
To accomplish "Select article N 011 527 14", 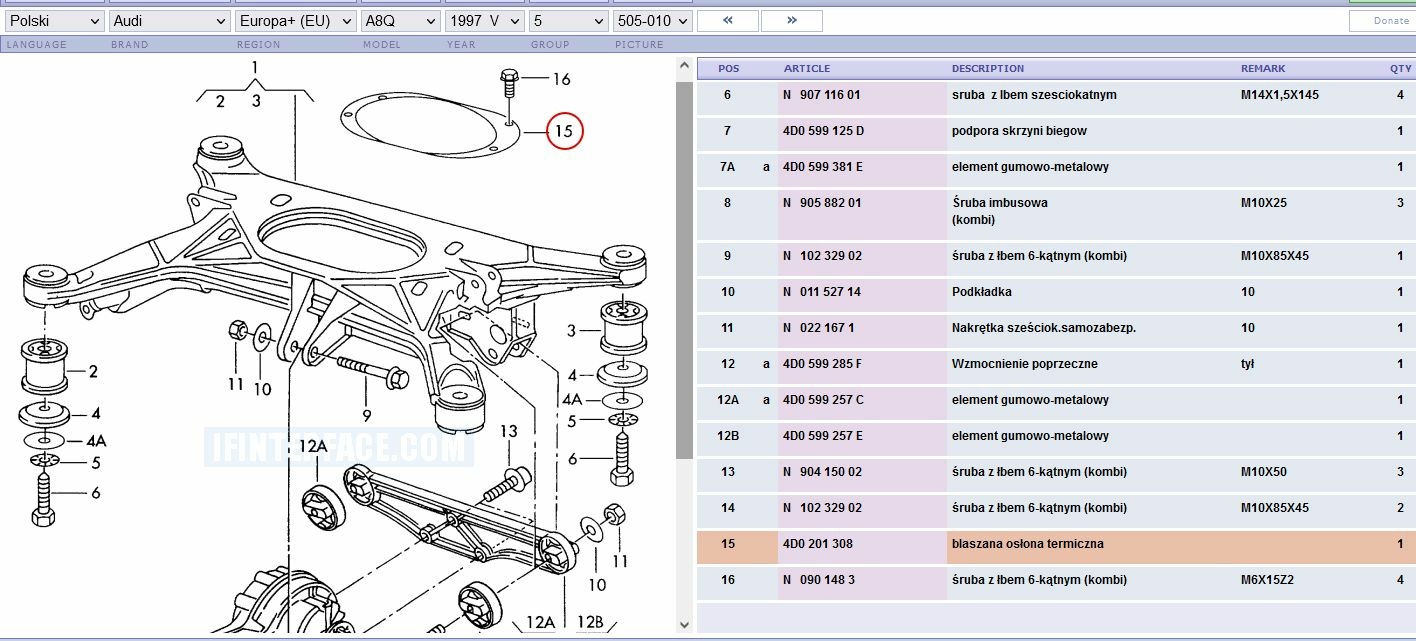I will tap(821, 292).
